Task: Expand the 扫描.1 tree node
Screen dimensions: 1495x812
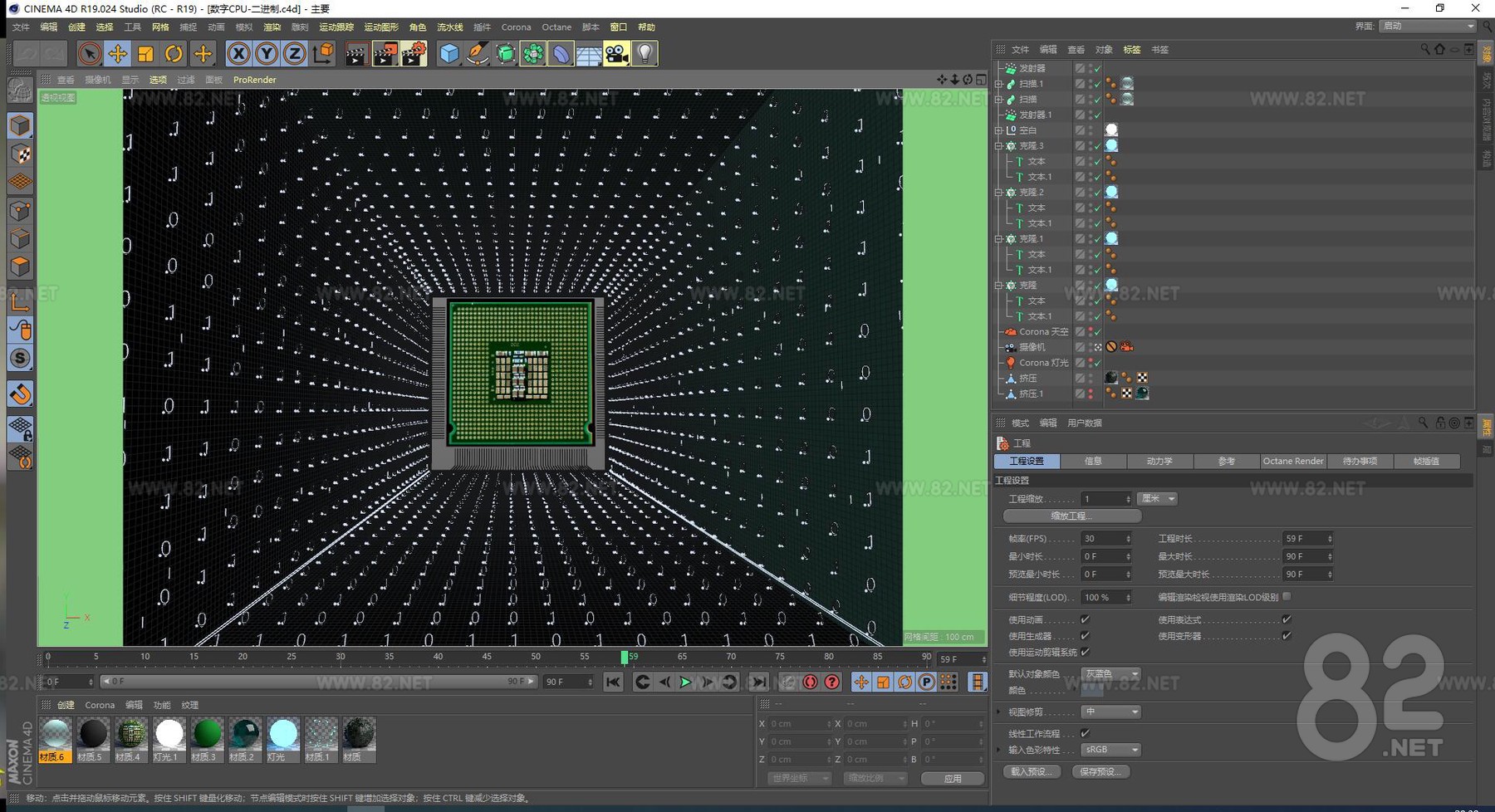Action: tap(999, 84)
